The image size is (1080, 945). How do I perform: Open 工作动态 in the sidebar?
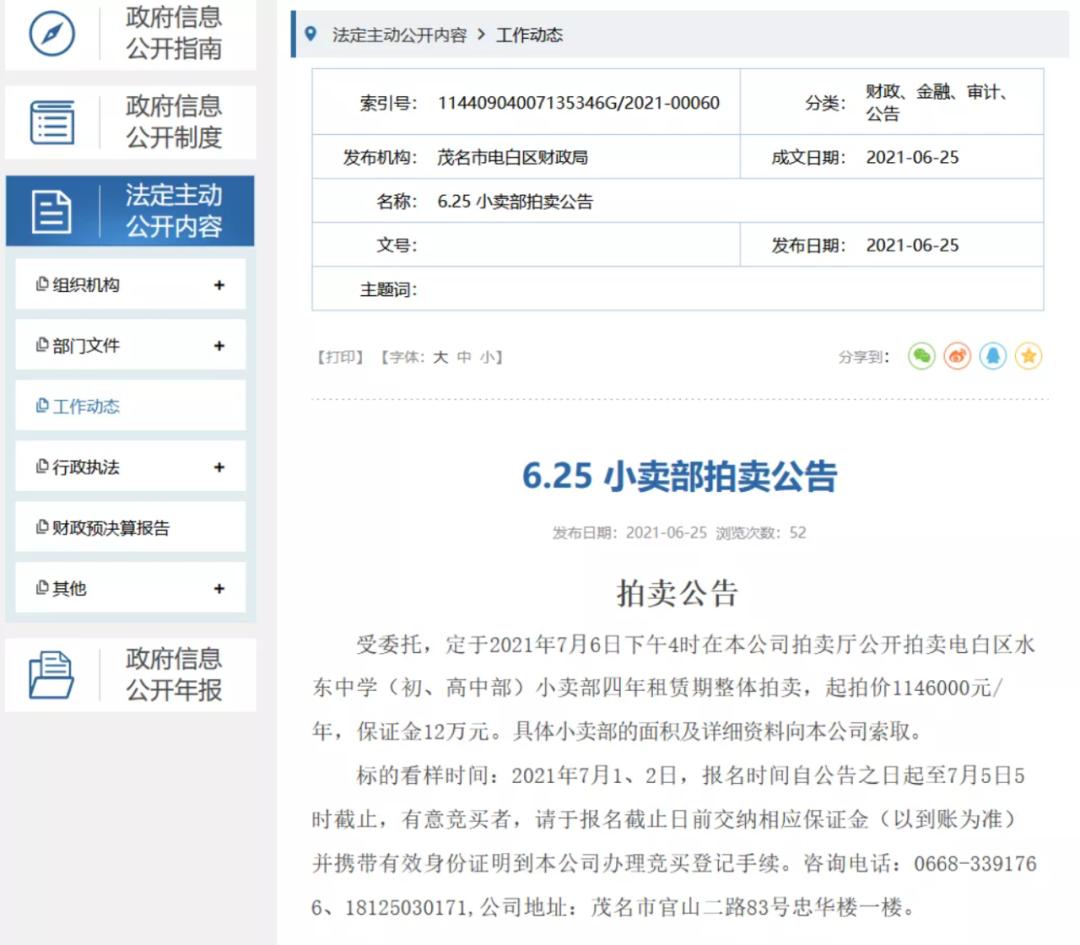tap(86, 407)
